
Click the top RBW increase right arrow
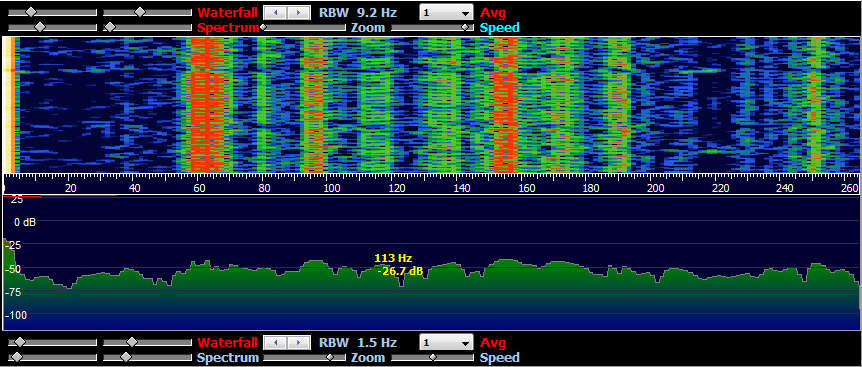pos(297,12)
